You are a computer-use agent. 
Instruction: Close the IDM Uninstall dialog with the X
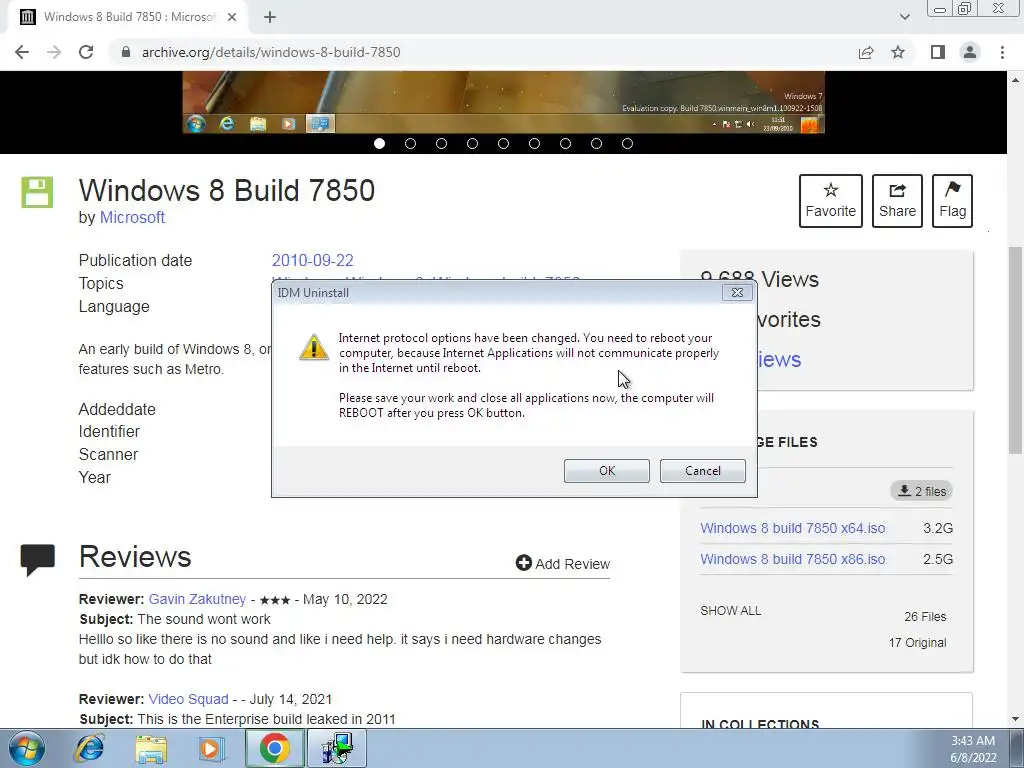[x=737, y=293]
